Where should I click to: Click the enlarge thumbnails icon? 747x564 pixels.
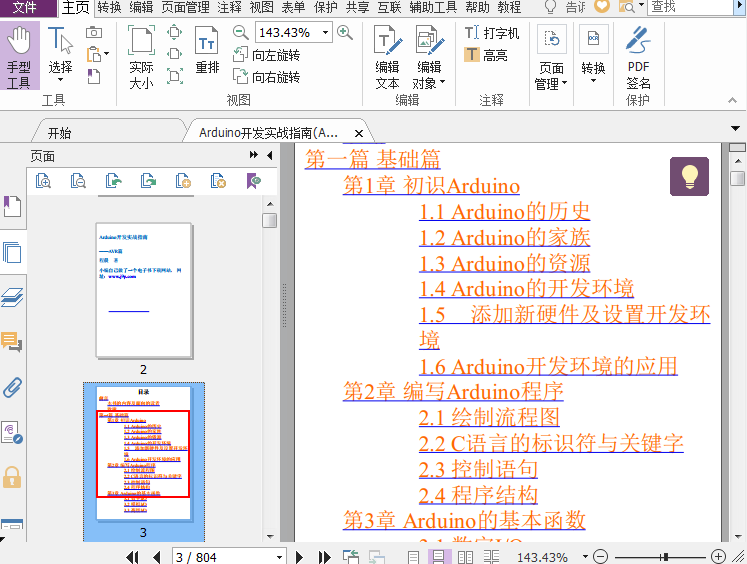coord(43,181)
